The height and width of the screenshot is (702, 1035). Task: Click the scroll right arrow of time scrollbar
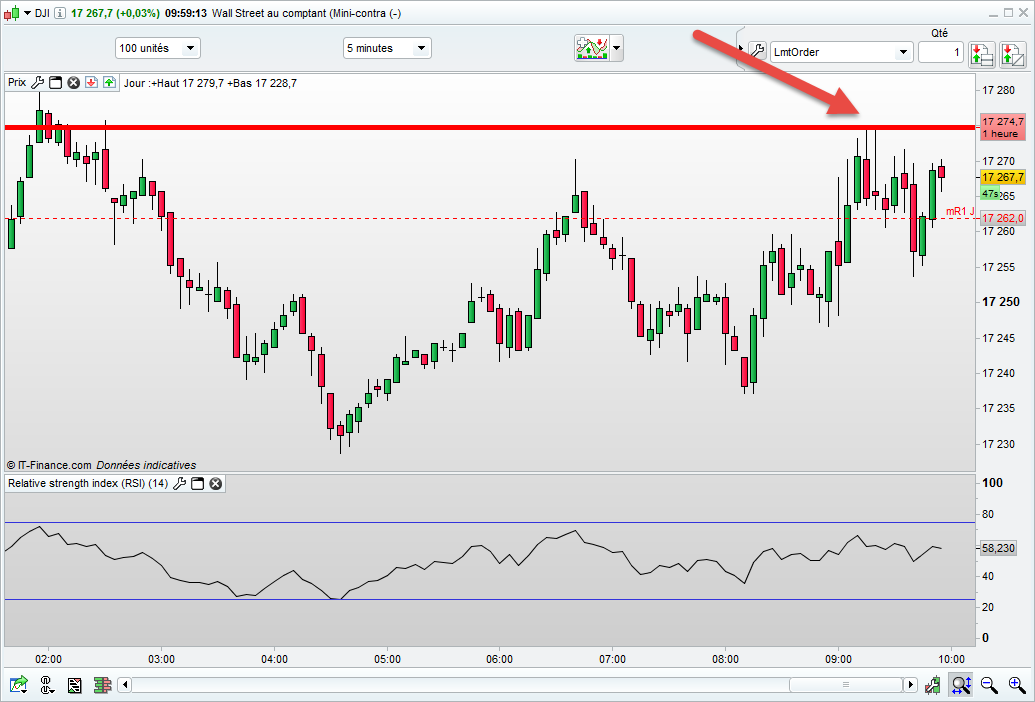pos(910,685)
